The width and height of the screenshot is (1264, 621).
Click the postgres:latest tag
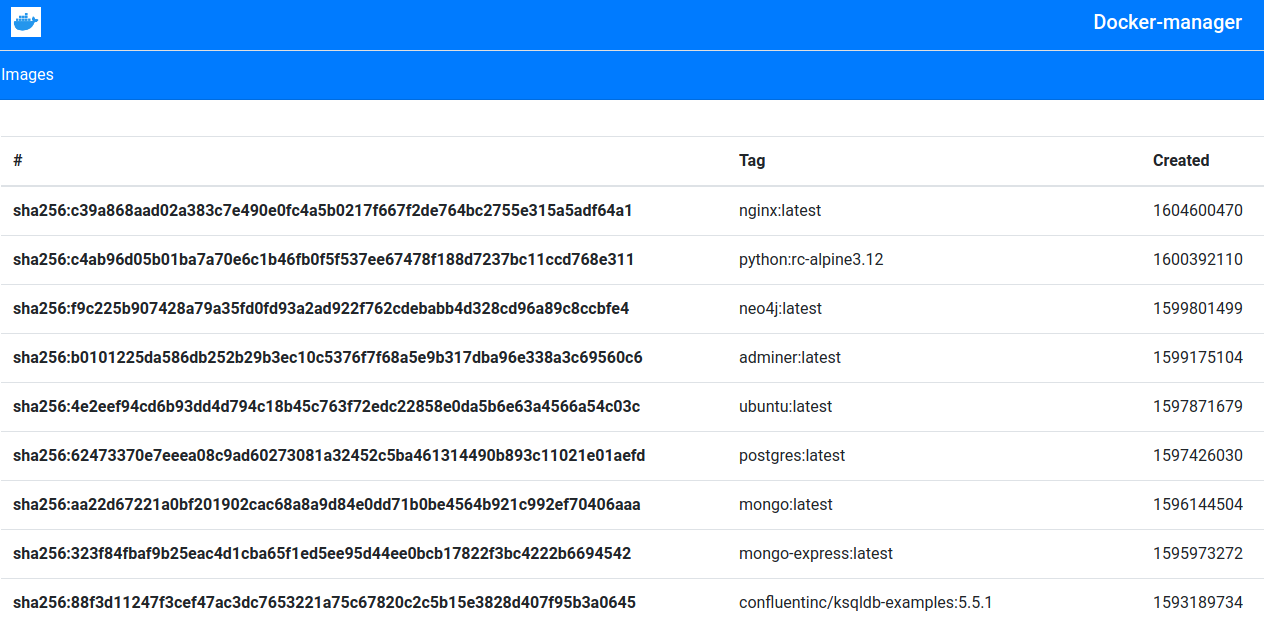click(792, 455)
